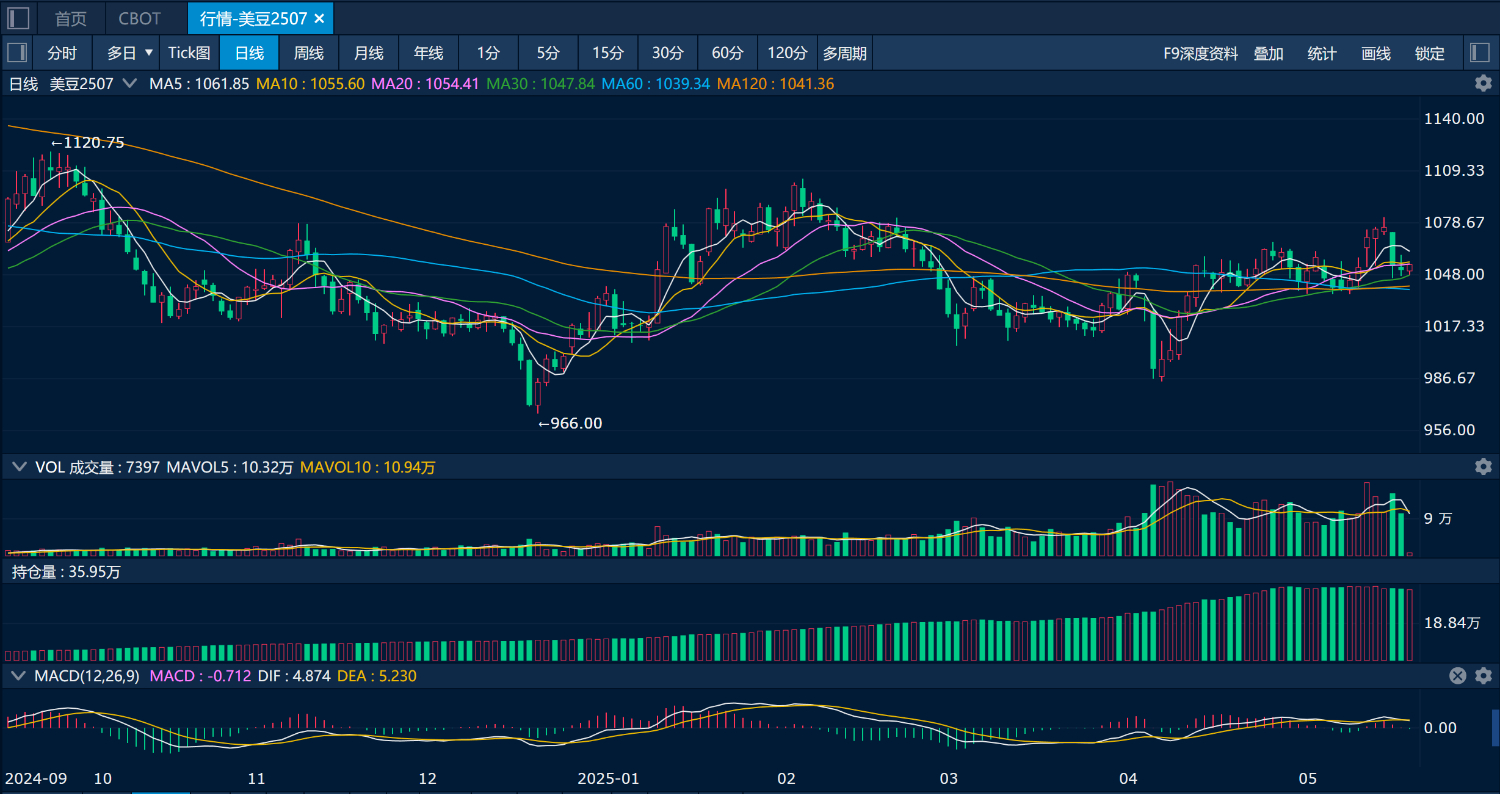This screenshot has height=794, width=1500.
Task: Click the 2025-01 date axis label
Action: (x=608, y=778)
